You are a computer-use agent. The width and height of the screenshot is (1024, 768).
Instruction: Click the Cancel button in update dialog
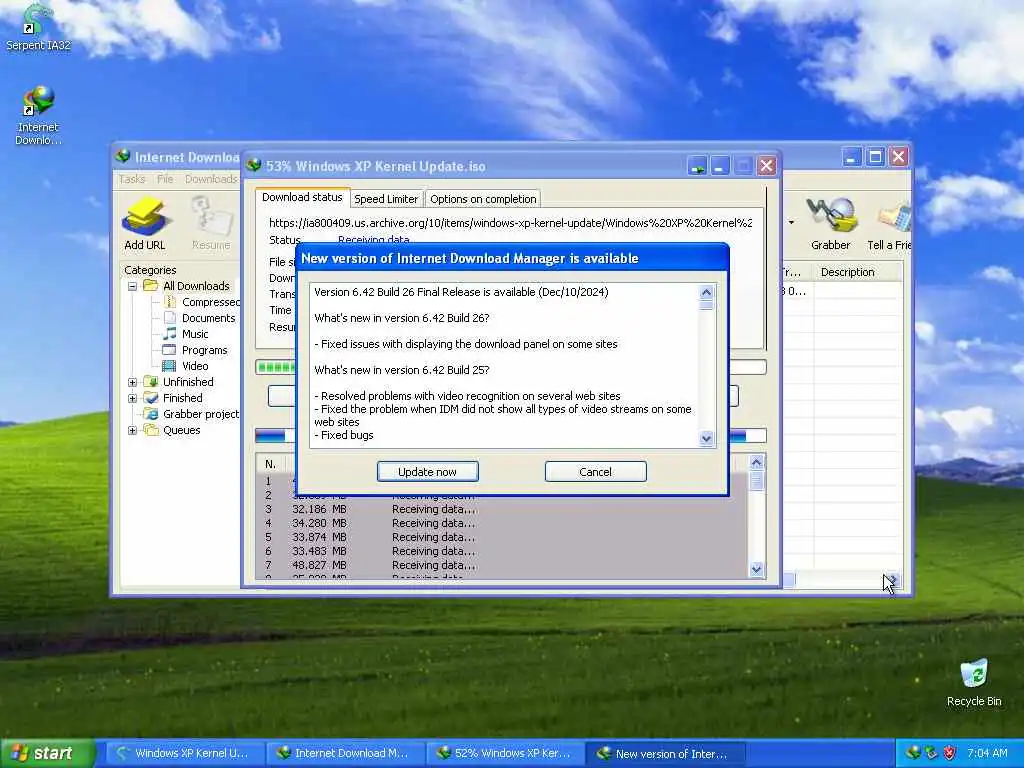[596, 472]
